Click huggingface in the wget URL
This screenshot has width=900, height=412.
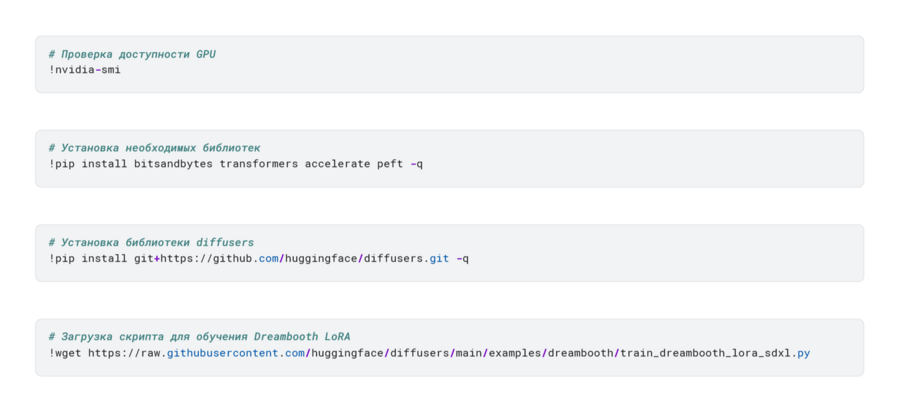(x=347, y=353)
